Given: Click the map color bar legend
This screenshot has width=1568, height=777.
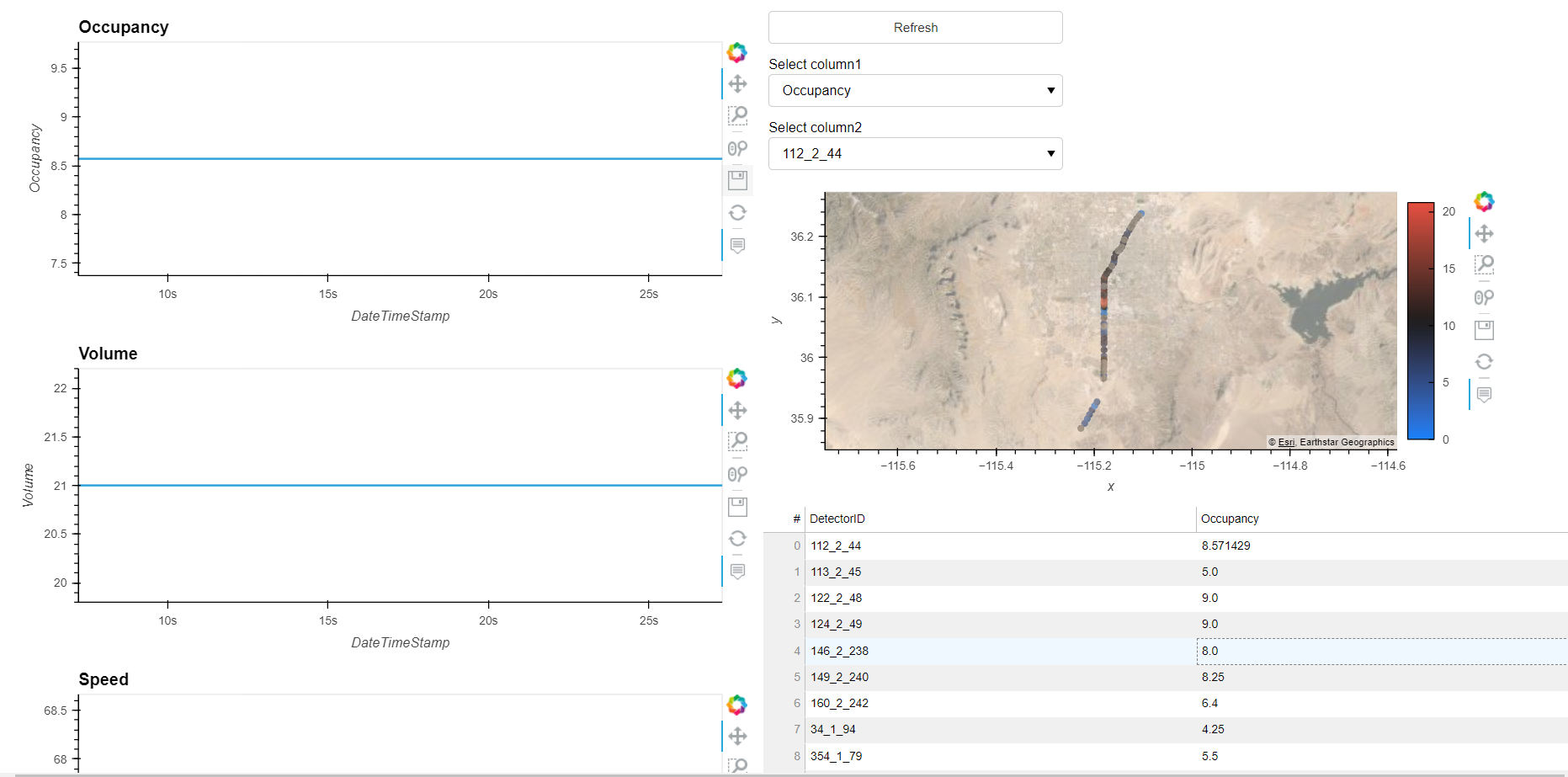Looking at the screenshot, I should pyautogui.click(x=1421, y=320).
